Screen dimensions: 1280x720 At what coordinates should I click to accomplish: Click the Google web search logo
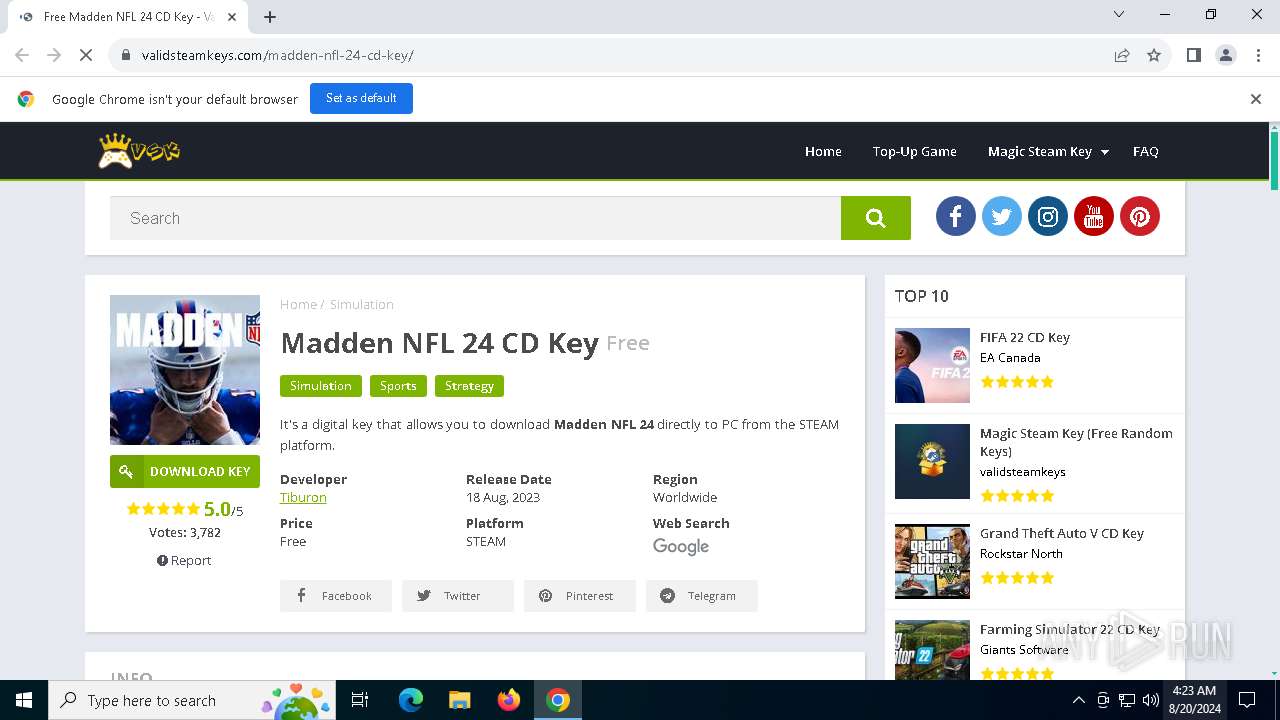pyautogui.click(x=681, y=546)
